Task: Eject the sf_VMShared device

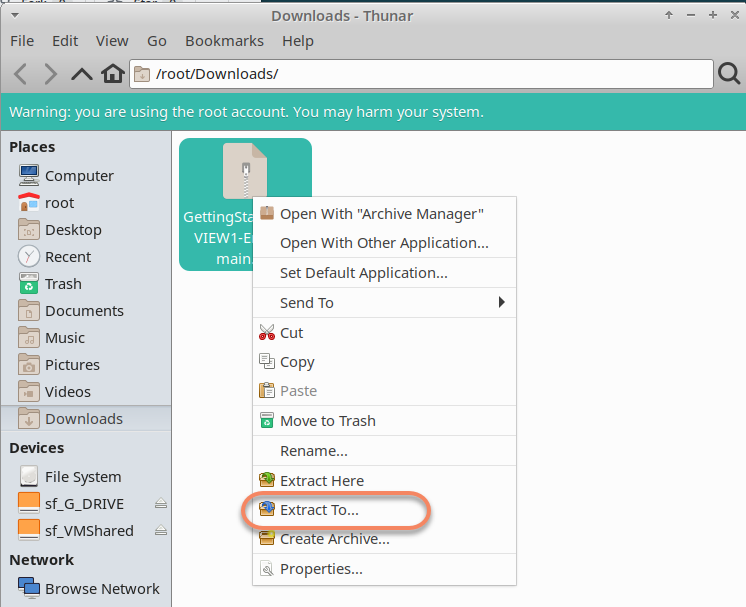Action: point(161,530)
